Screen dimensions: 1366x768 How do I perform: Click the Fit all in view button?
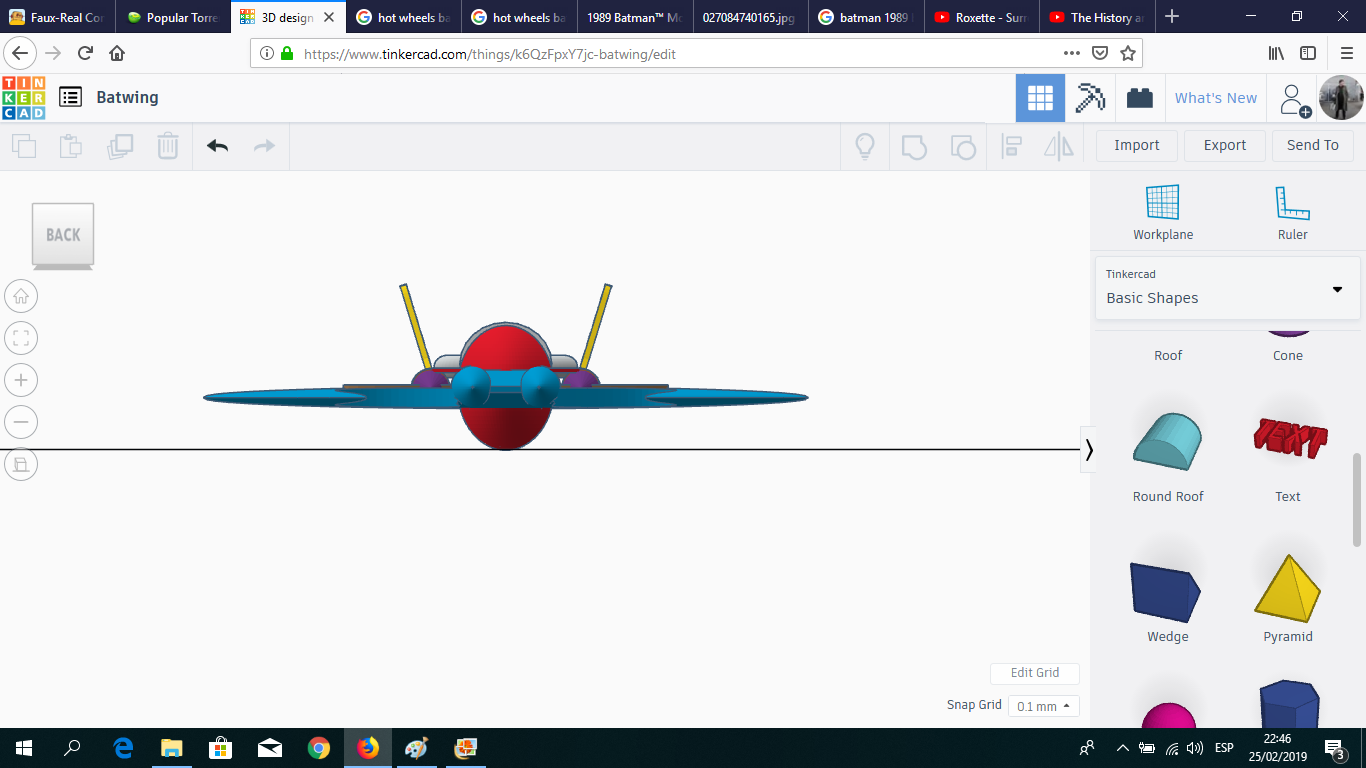pos(21,338)
